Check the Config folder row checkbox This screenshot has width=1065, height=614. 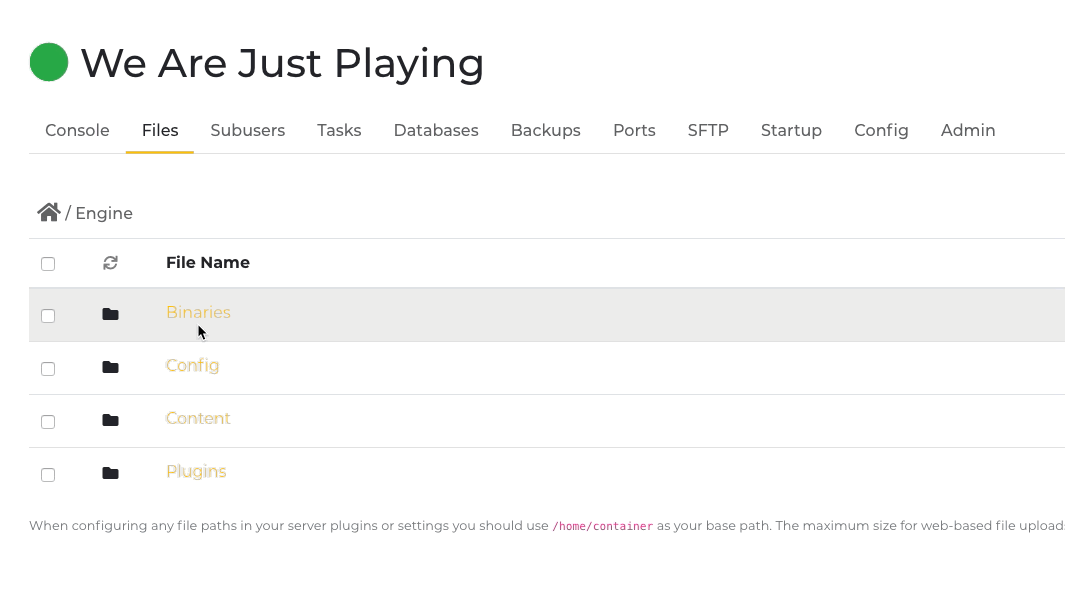48,369
